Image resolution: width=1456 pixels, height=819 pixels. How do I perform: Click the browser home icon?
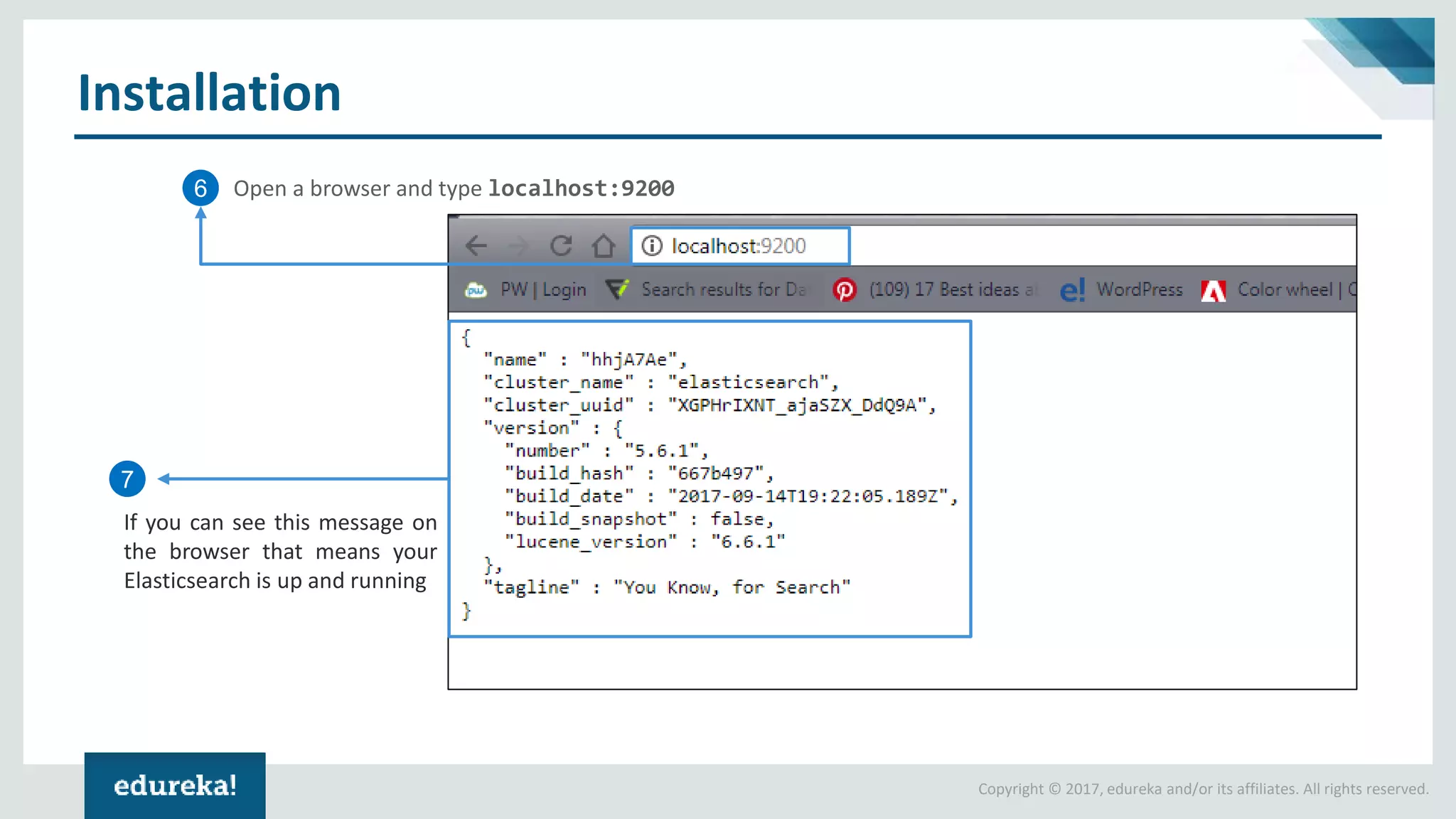tap(604, 246)
